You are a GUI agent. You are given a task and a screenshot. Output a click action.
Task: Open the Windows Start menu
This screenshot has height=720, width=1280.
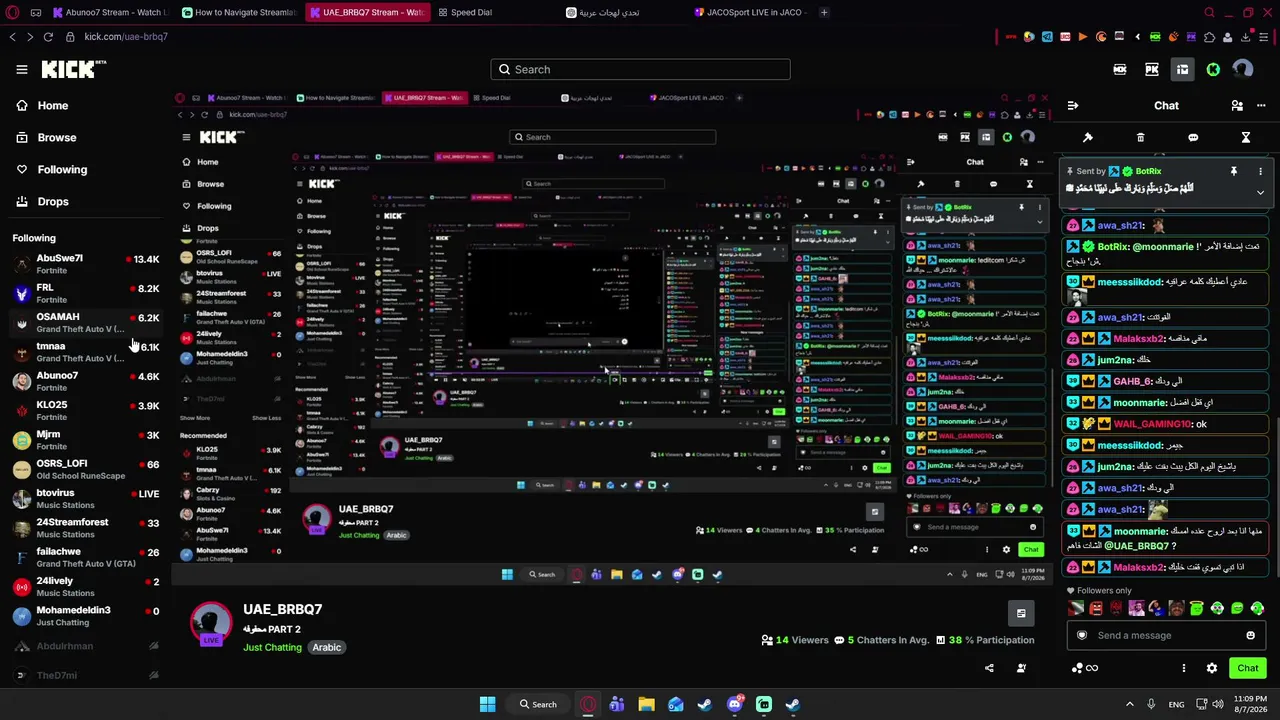pyautogui.click(x=487, y=705)
